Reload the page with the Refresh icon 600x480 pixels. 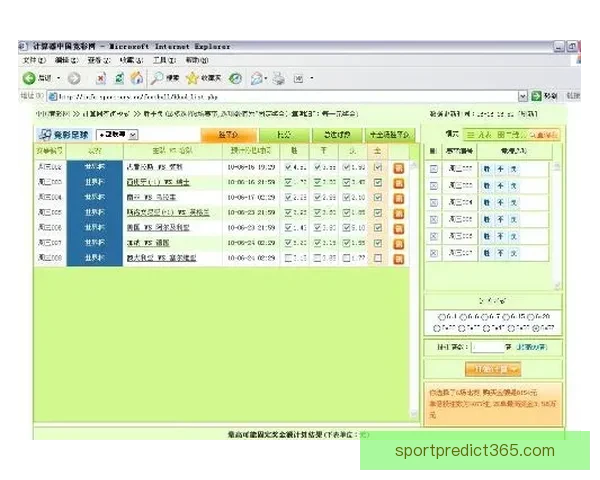119,78
